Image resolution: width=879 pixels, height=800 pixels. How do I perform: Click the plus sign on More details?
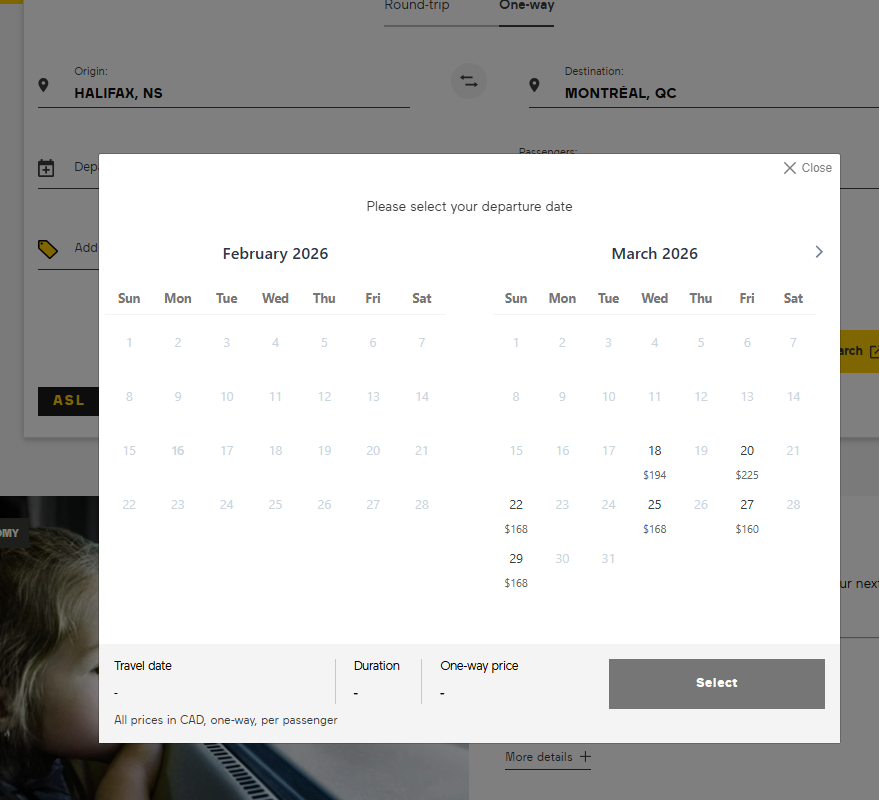(585, 756)
